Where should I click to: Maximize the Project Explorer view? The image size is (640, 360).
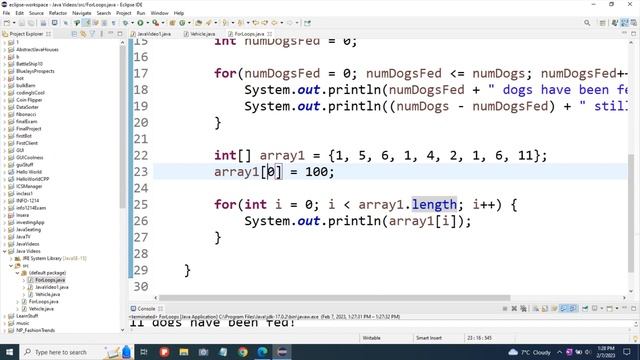[x=120, y=34]
